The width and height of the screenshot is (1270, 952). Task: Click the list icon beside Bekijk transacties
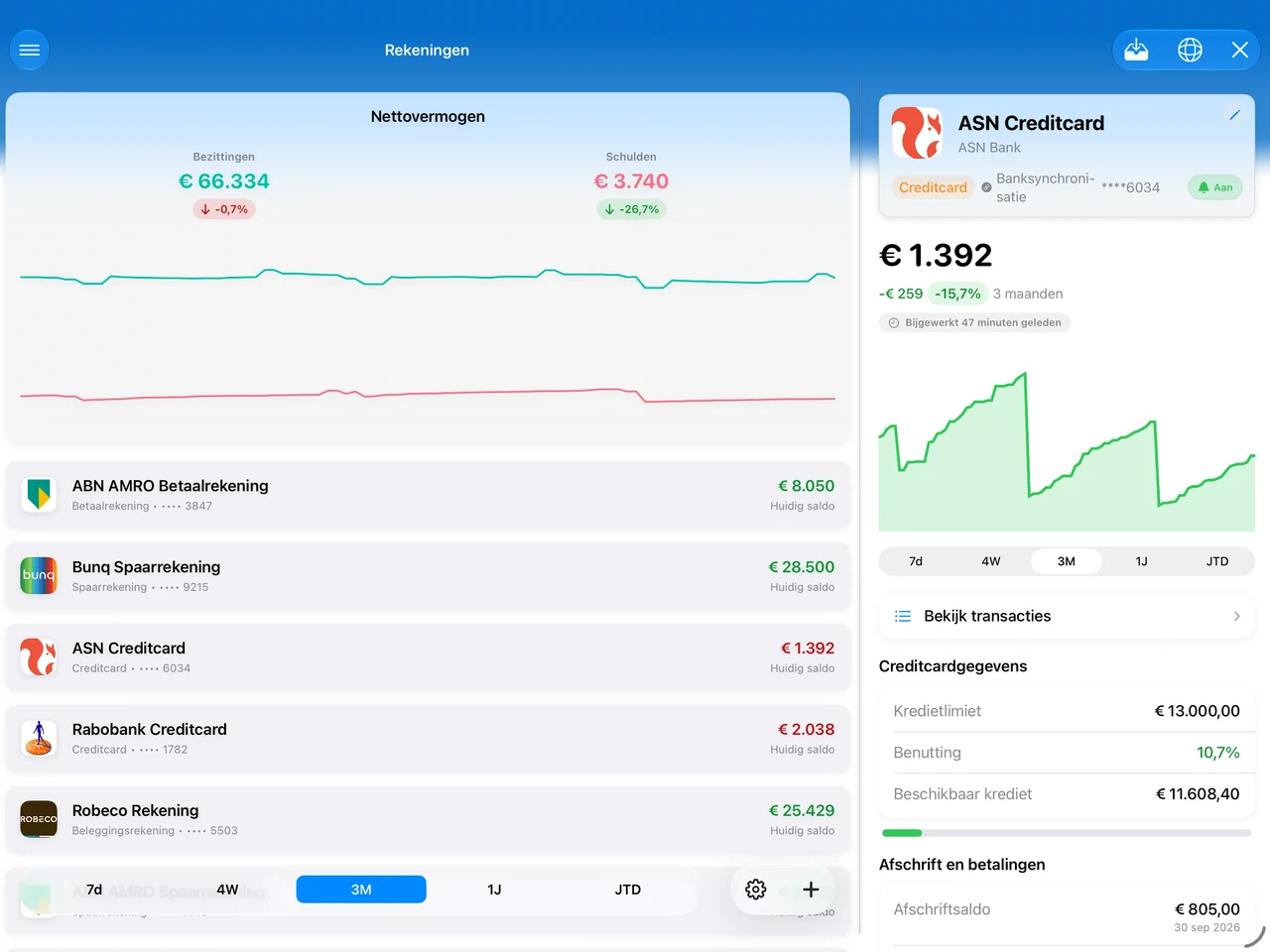903,616
